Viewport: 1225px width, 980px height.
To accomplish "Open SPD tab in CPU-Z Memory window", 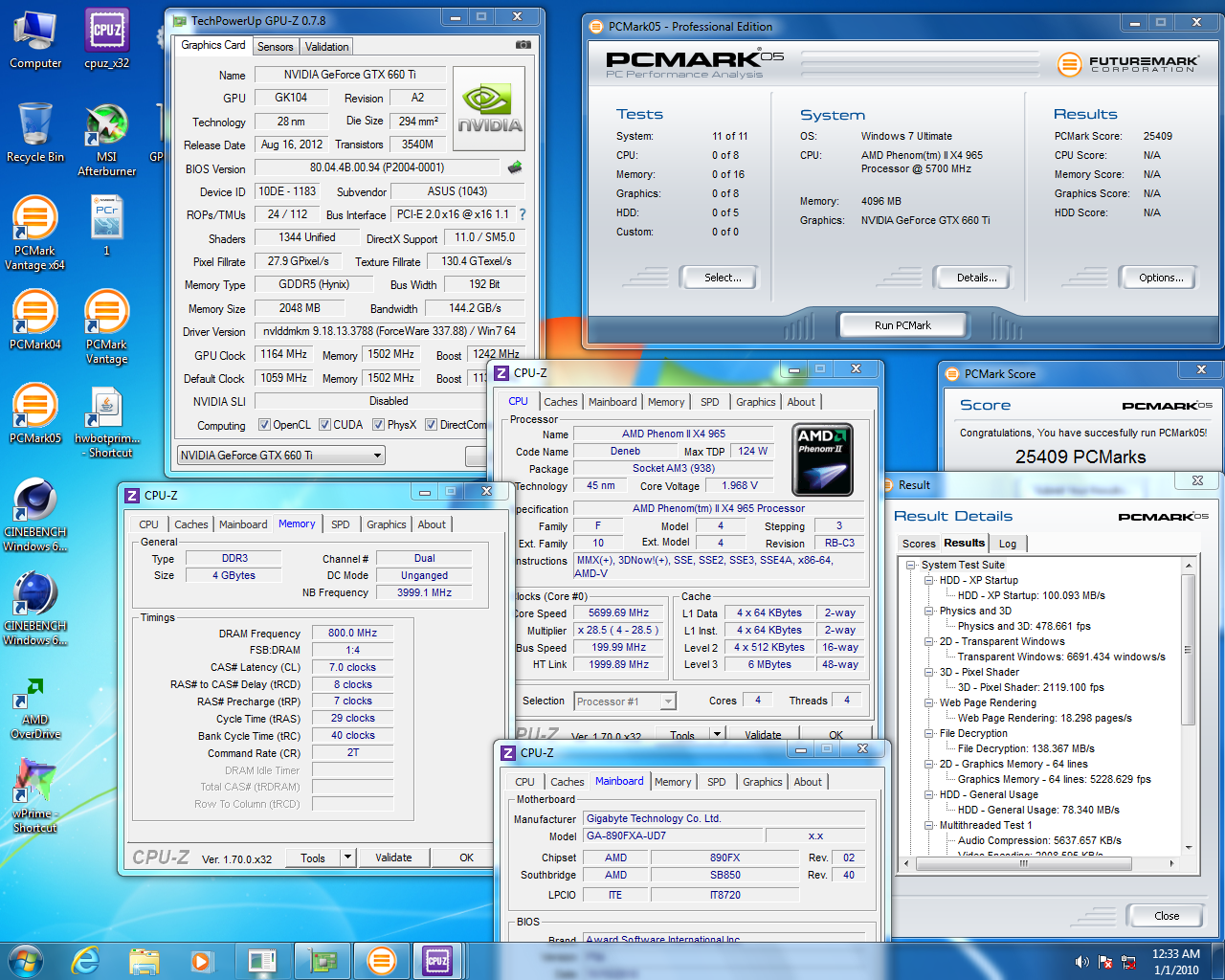I will point(341,524).
